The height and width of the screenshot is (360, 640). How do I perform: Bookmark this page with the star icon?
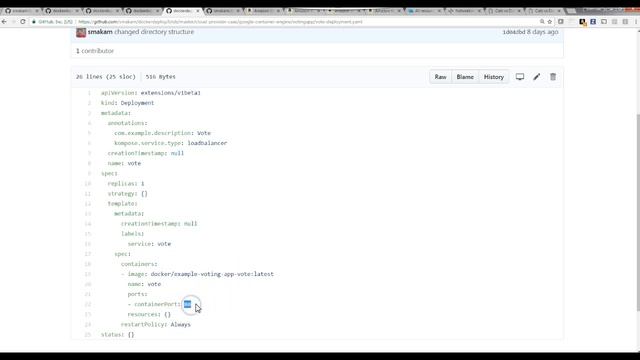click(550, 22)
